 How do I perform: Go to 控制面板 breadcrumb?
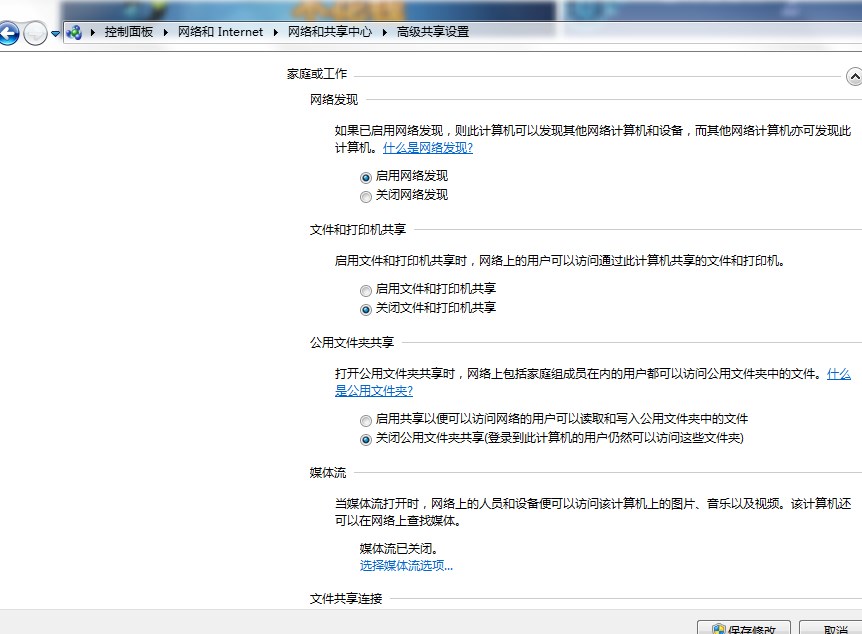pyautogui.click(x=129, y=32)
